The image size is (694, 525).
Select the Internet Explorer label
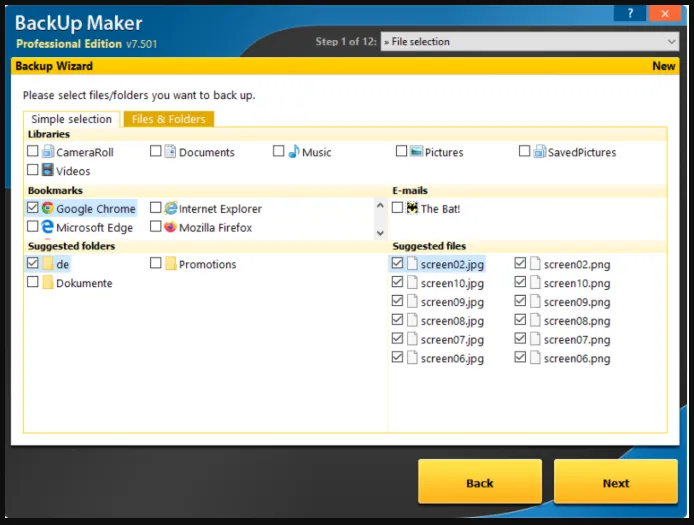220,209
